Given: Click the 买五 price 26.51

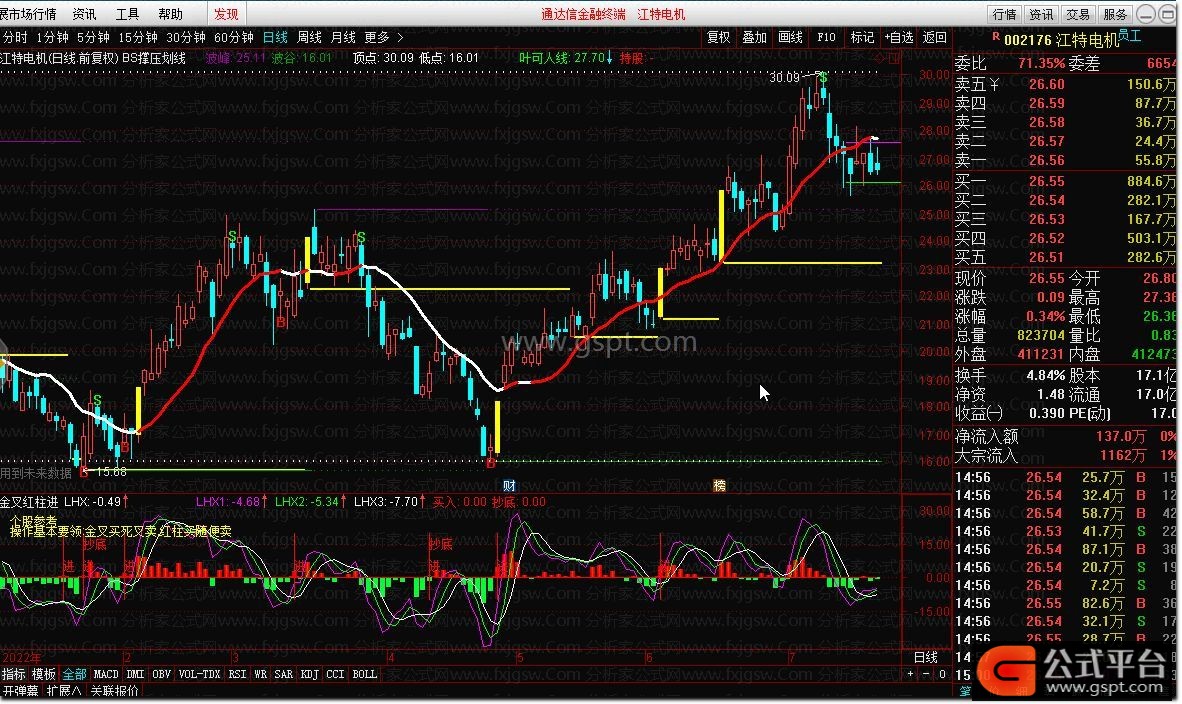Looking at the screenshot, I should coord(1046,257).
